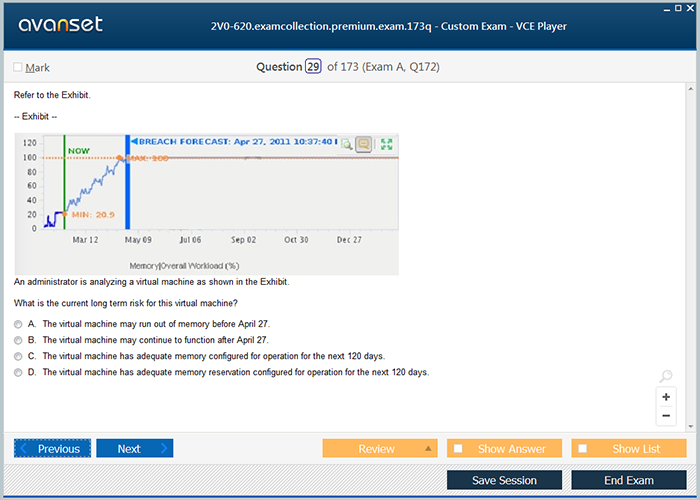Image resolution: width=700 pixels, height=500 pixels.
Task: Click the question number 29 field
Action: click(313, 67)
